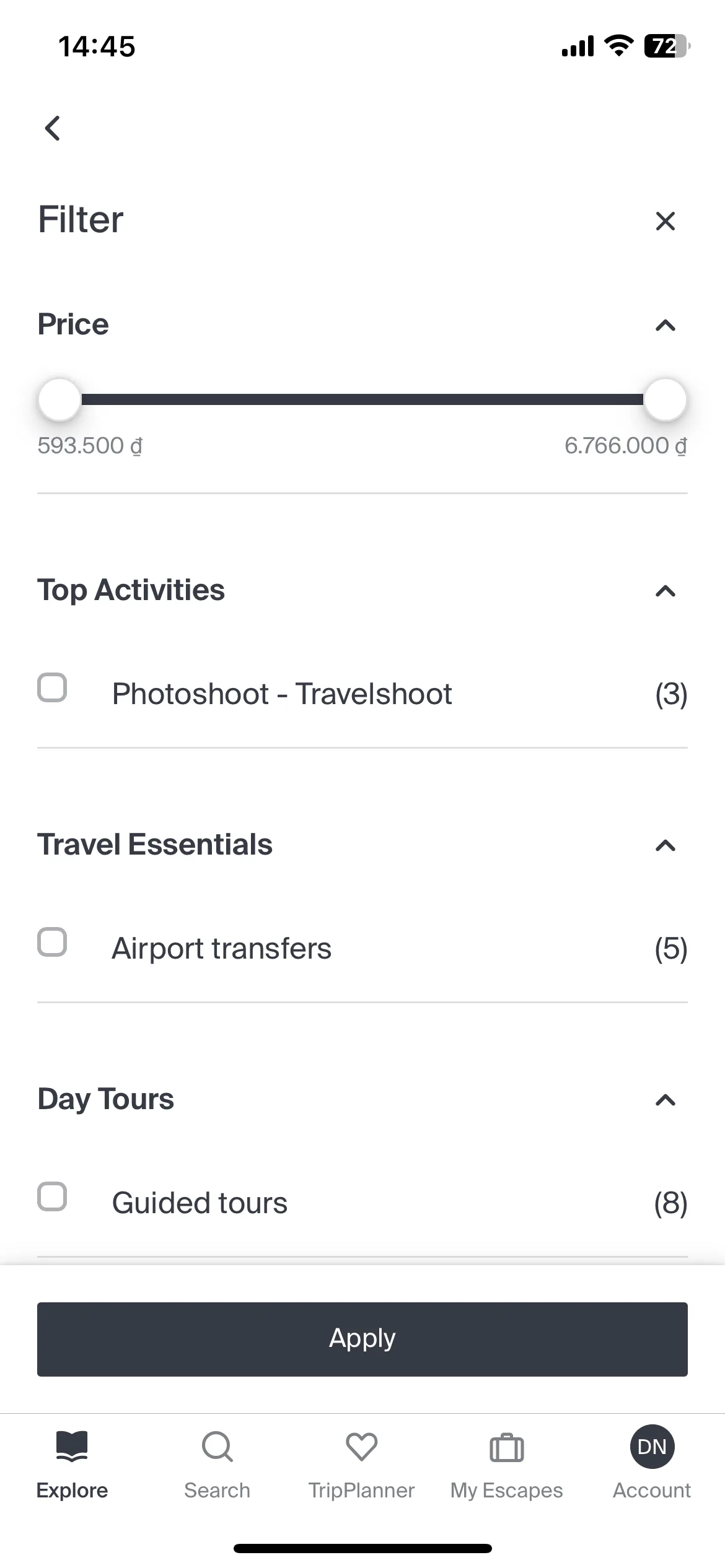Tap the Search magnifier icon
Viewport: 725px width, 1568px height.
[x=217, y=1447]
